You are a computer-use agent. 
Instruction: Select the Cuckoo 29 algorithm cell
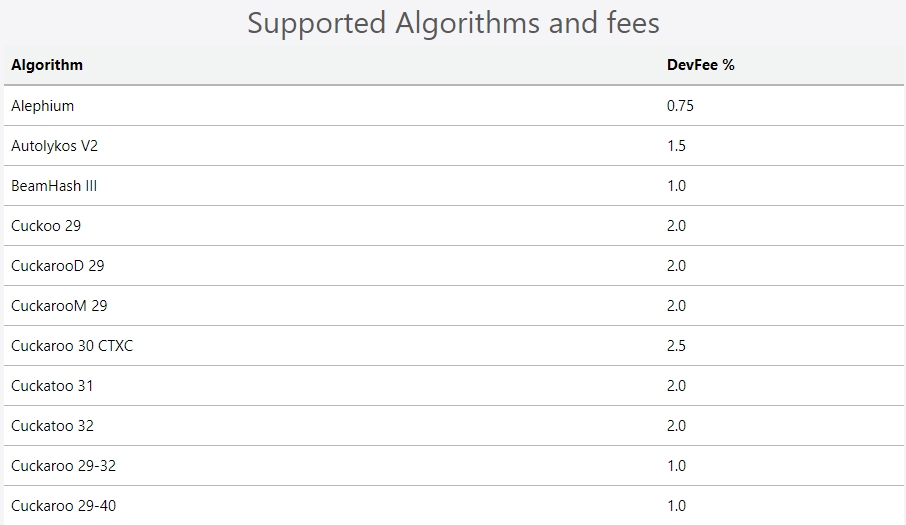tap(46, 226)
